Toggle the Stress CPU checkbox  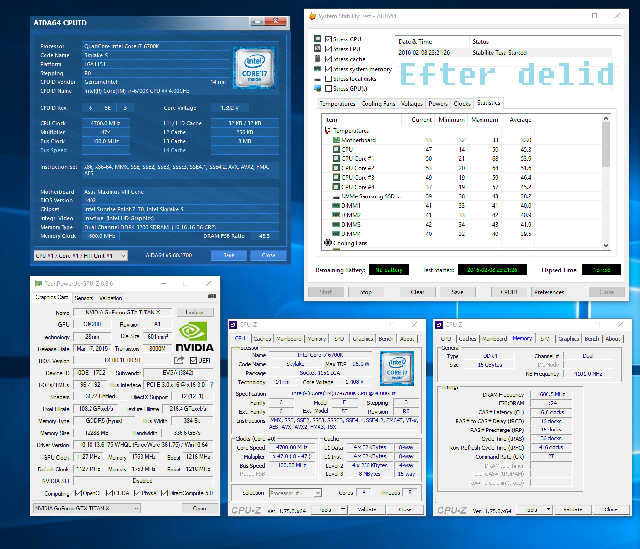click(328, 39)
